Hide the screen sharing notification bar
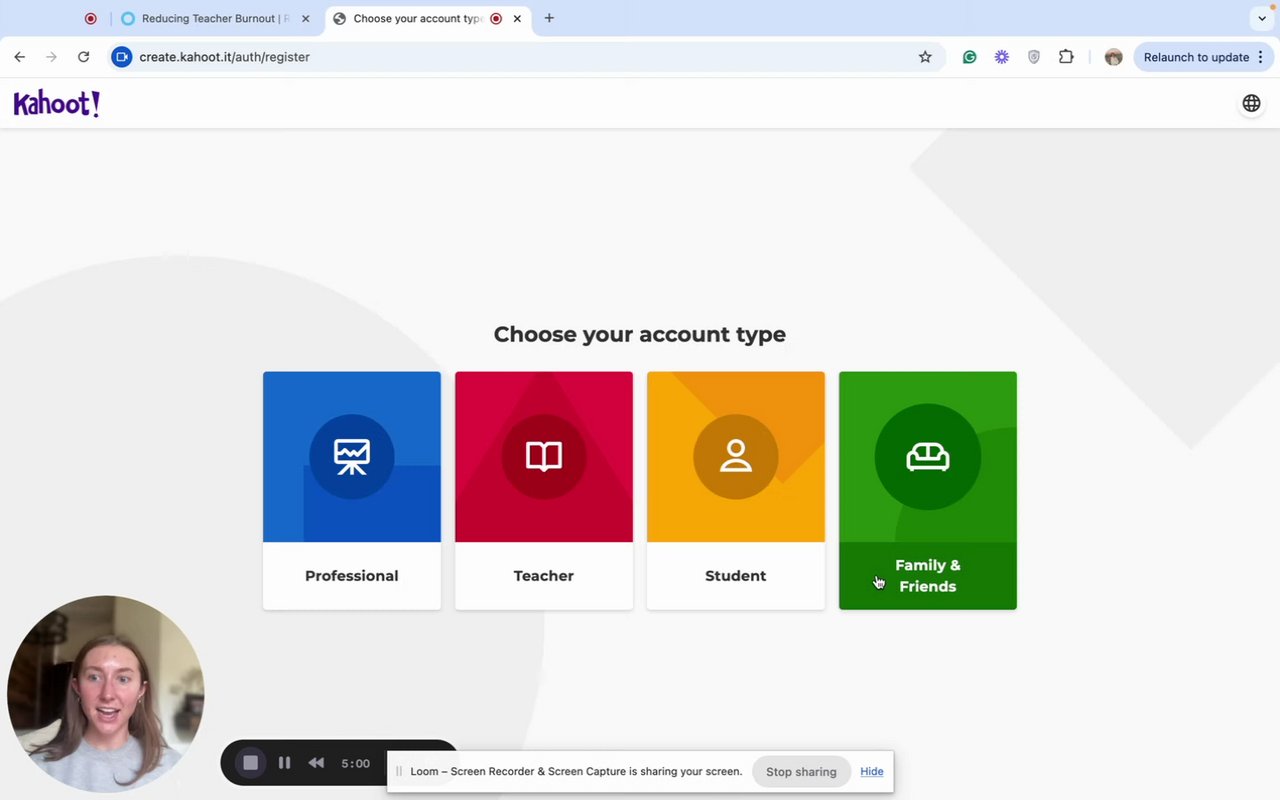The height and width of the screenshot is (800, 1280). tap(872, 772)
